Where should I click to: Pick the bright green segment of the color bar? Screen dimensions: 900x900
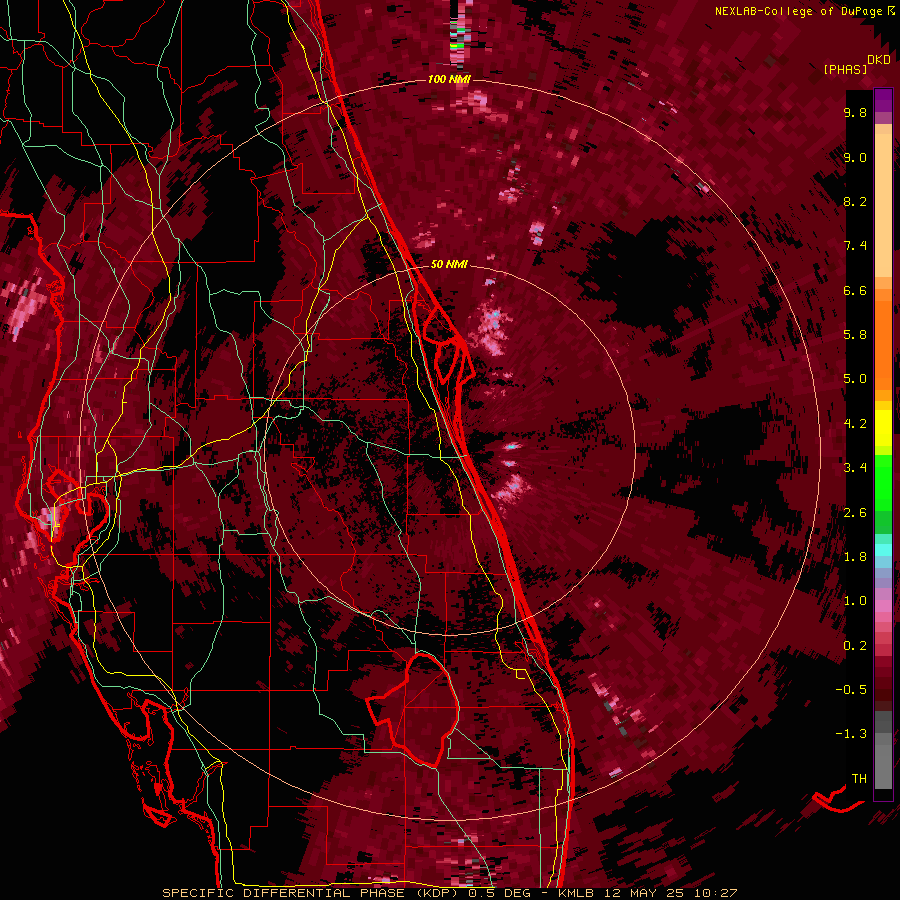point(883,482)
